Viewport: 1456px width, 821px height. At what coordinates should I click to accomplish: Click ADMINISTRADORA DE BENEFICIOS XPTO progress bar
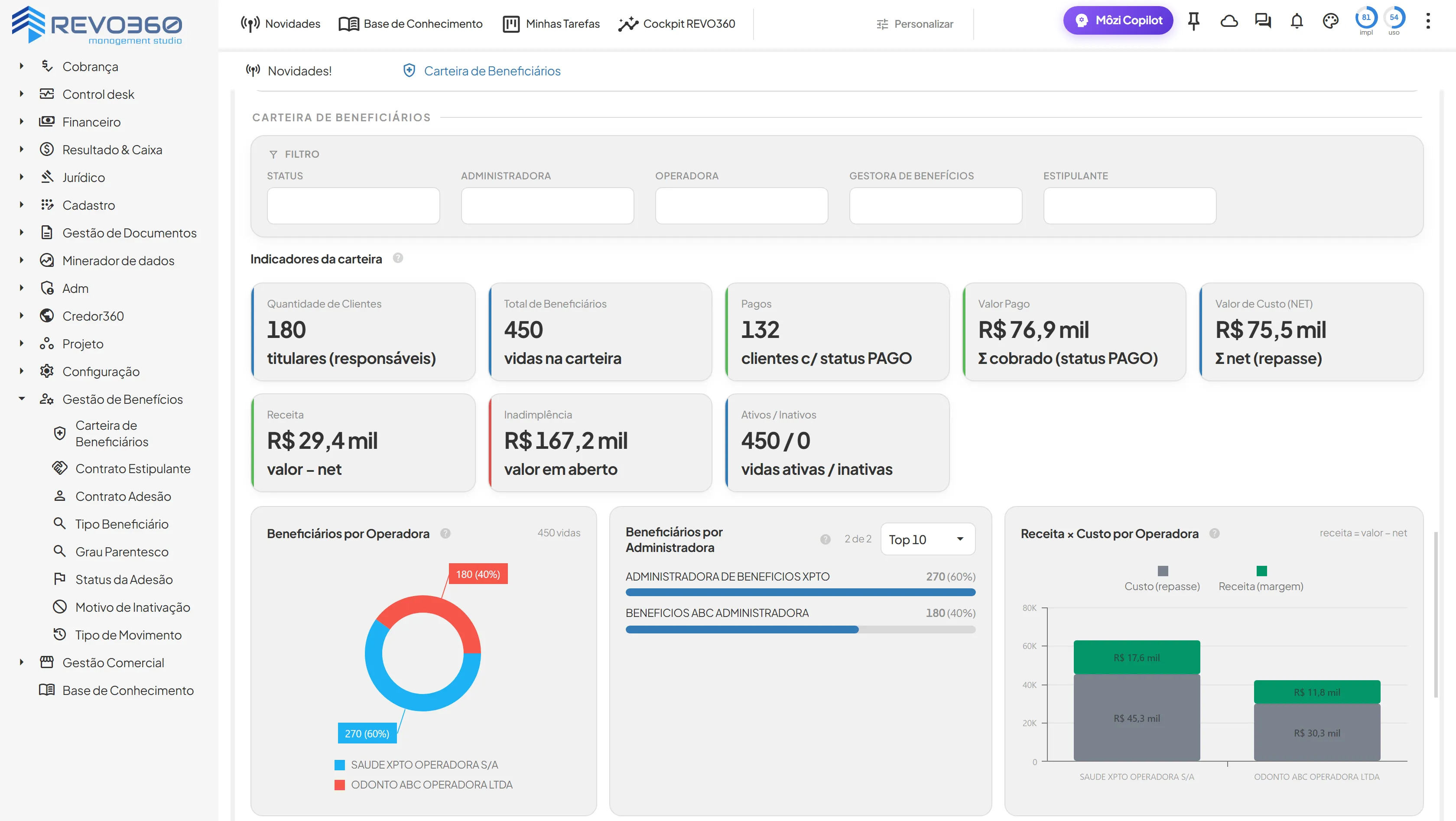[x=800, y=592]
